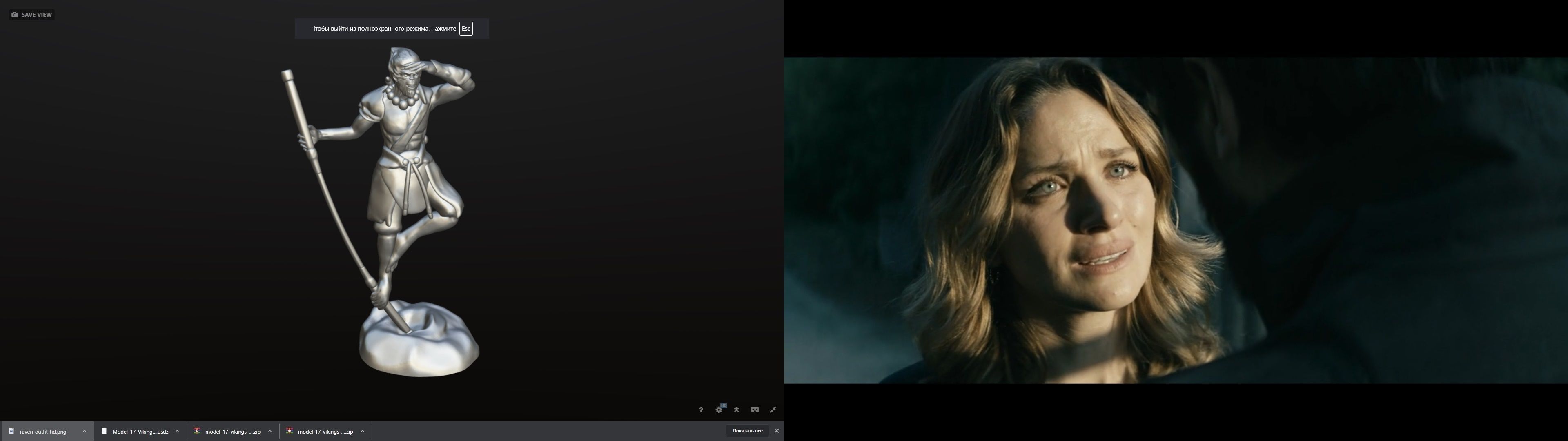Open Model_17_Viking usdz download

[x=140, y=431]
